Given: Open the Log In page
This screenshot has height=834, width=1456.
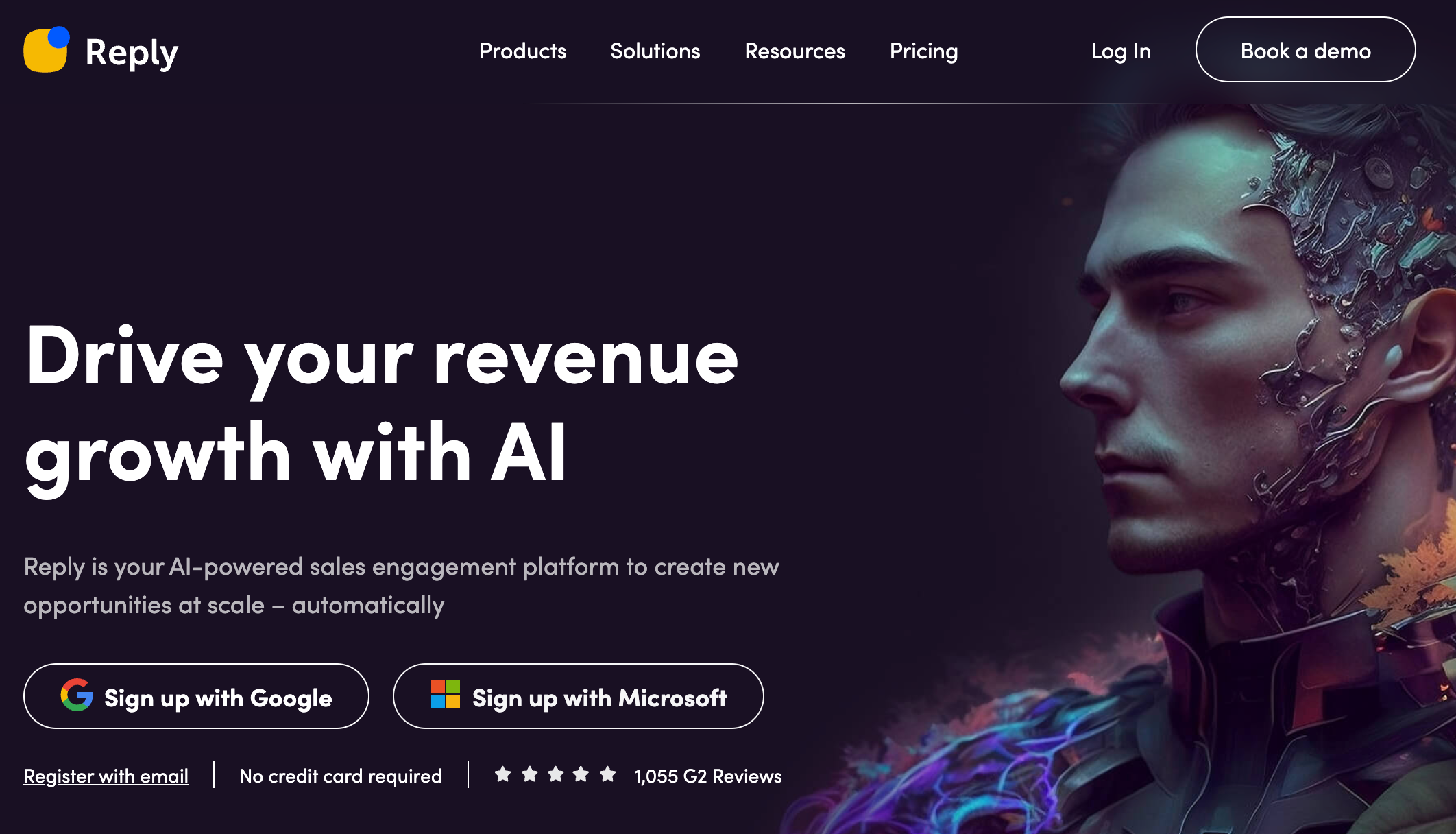Looking at the screenshot, I should 1121,51.
